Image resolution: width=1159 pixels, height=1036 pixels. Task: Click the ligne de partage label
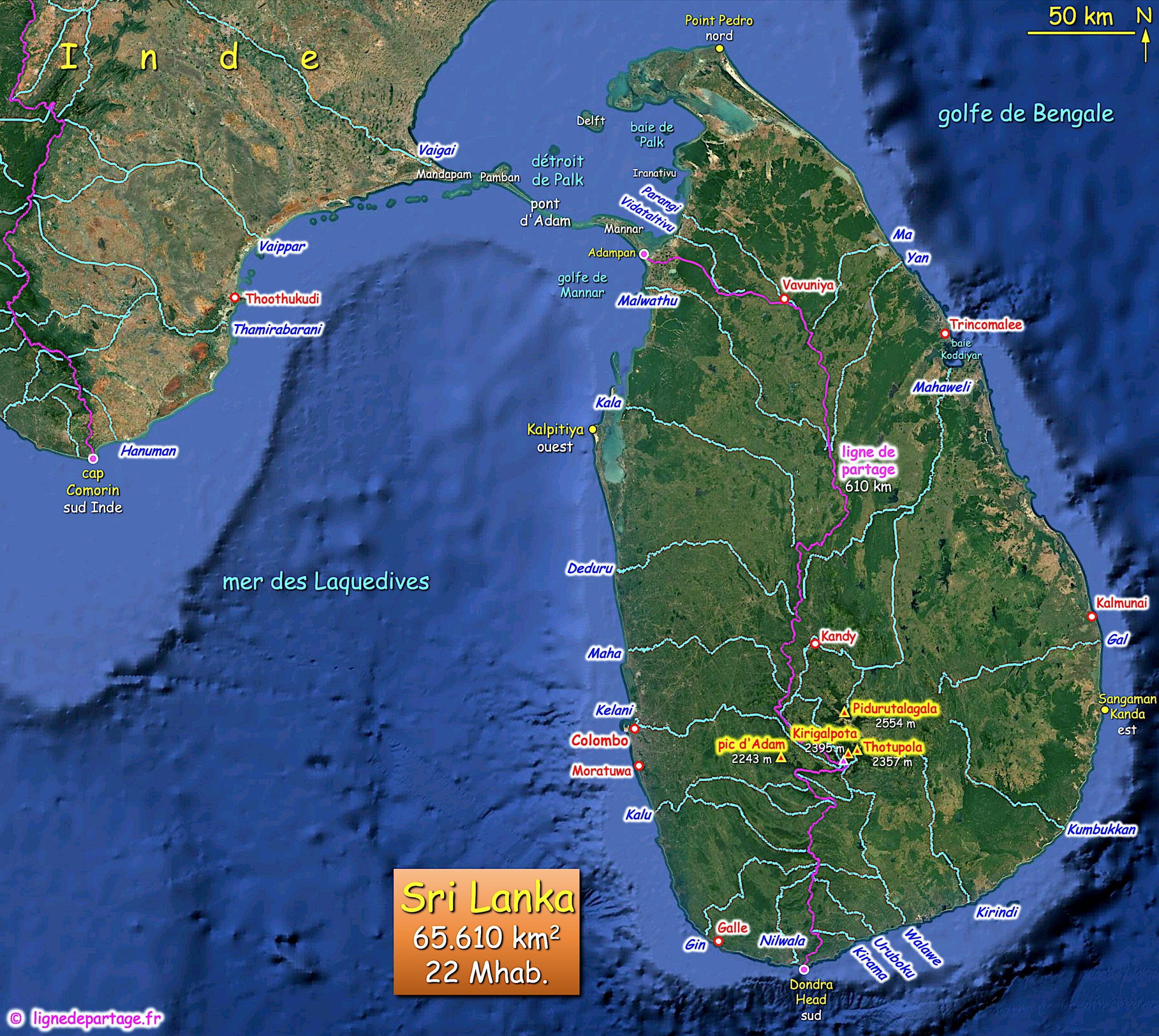pos(868,460)
